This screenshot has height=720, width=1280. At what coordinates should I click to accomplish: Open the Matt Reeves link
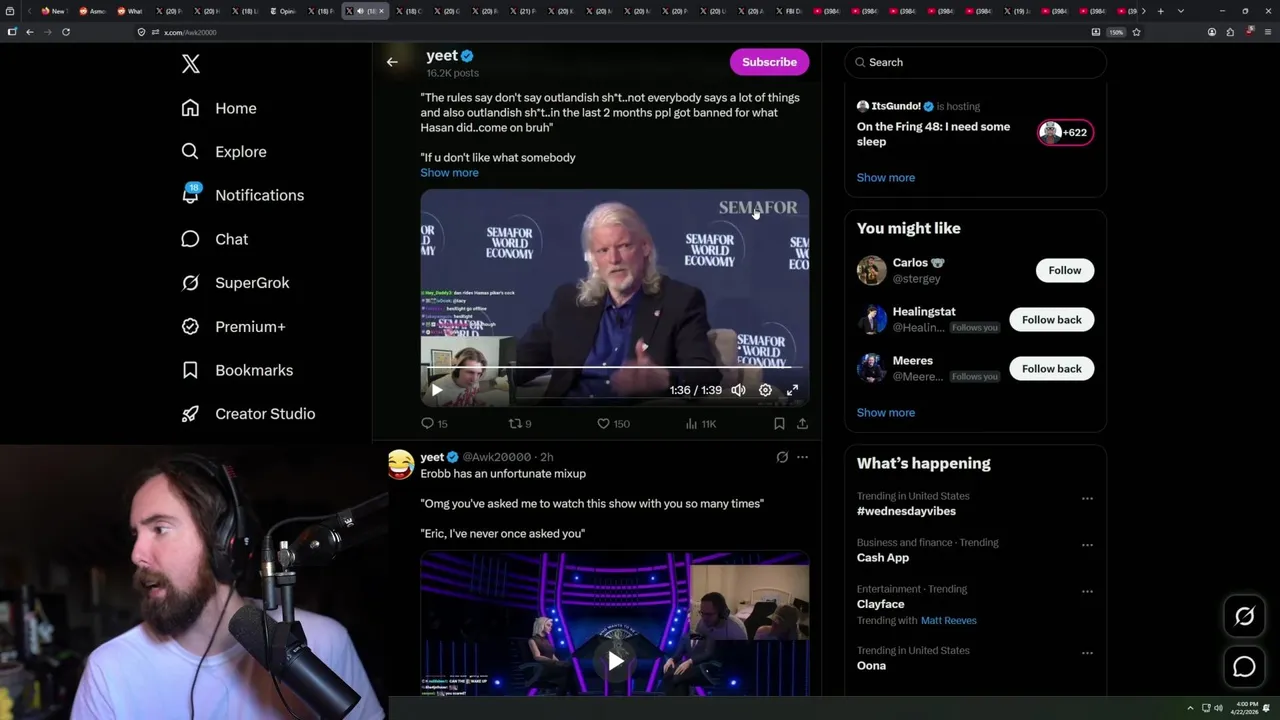point(948,621)
